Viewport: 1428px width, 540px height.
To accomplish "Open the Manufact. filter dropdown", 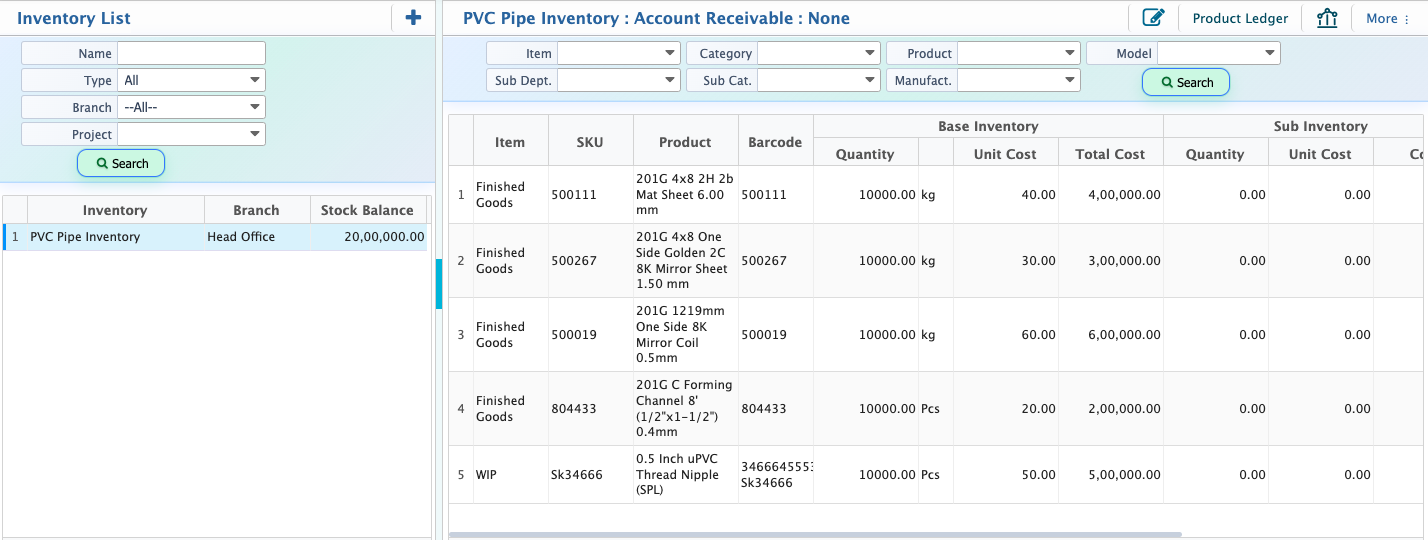I will pyautogui.click(x=1019, y=80).
